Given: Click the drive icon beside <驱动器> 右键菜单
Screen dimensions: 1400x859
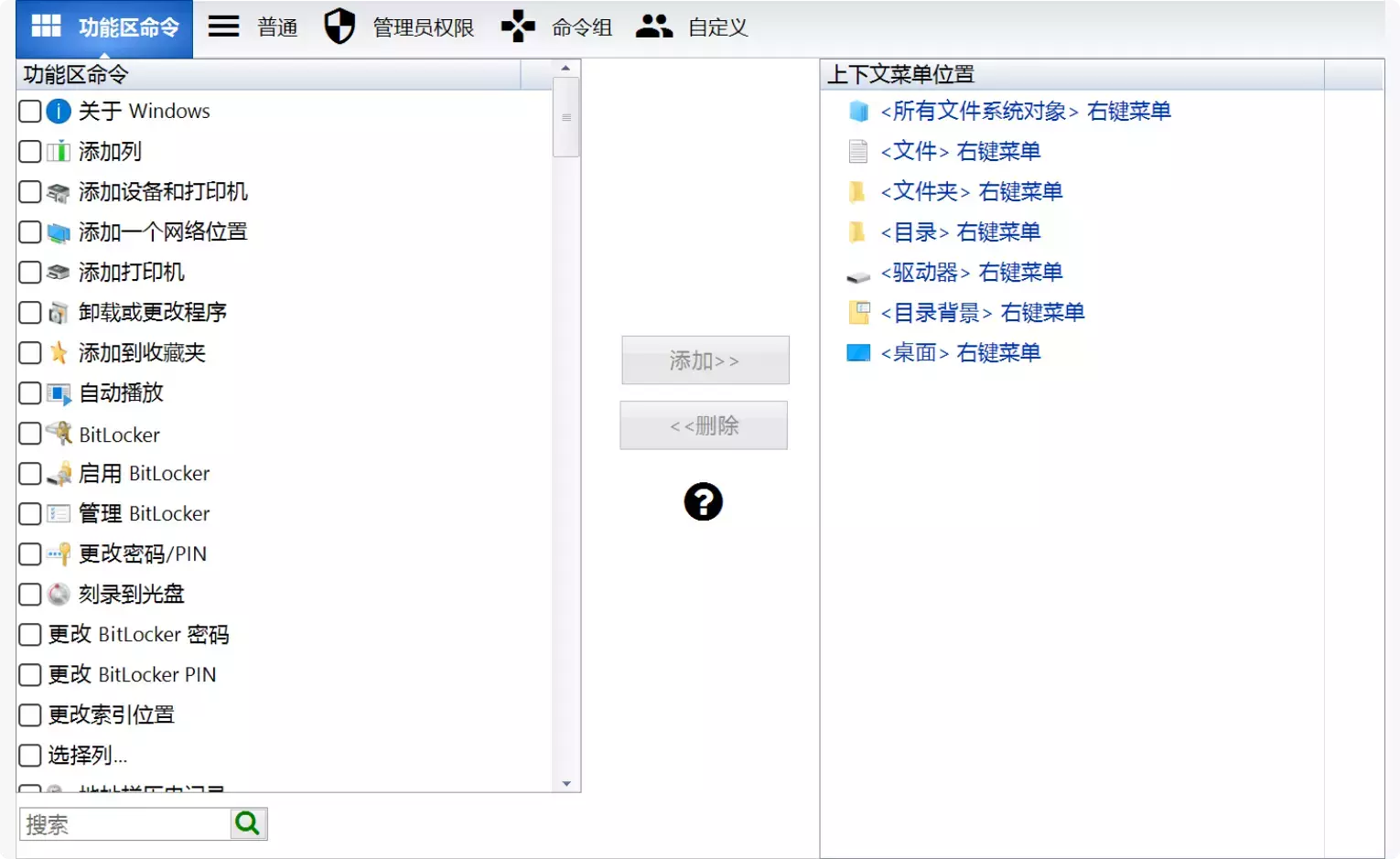Looking at the screenshot, I should (857, 272).
